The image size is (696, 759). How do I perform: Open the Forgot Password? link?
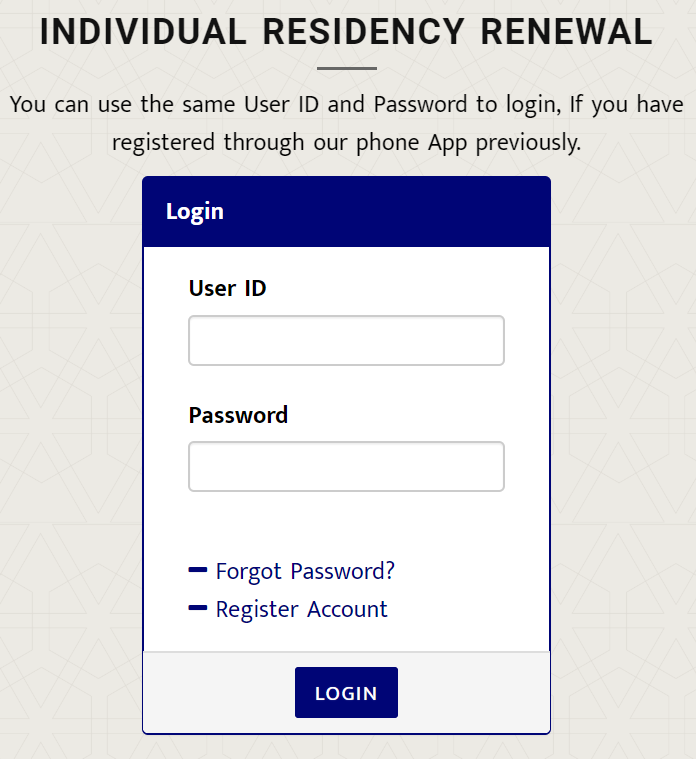(x=305, y=571)
